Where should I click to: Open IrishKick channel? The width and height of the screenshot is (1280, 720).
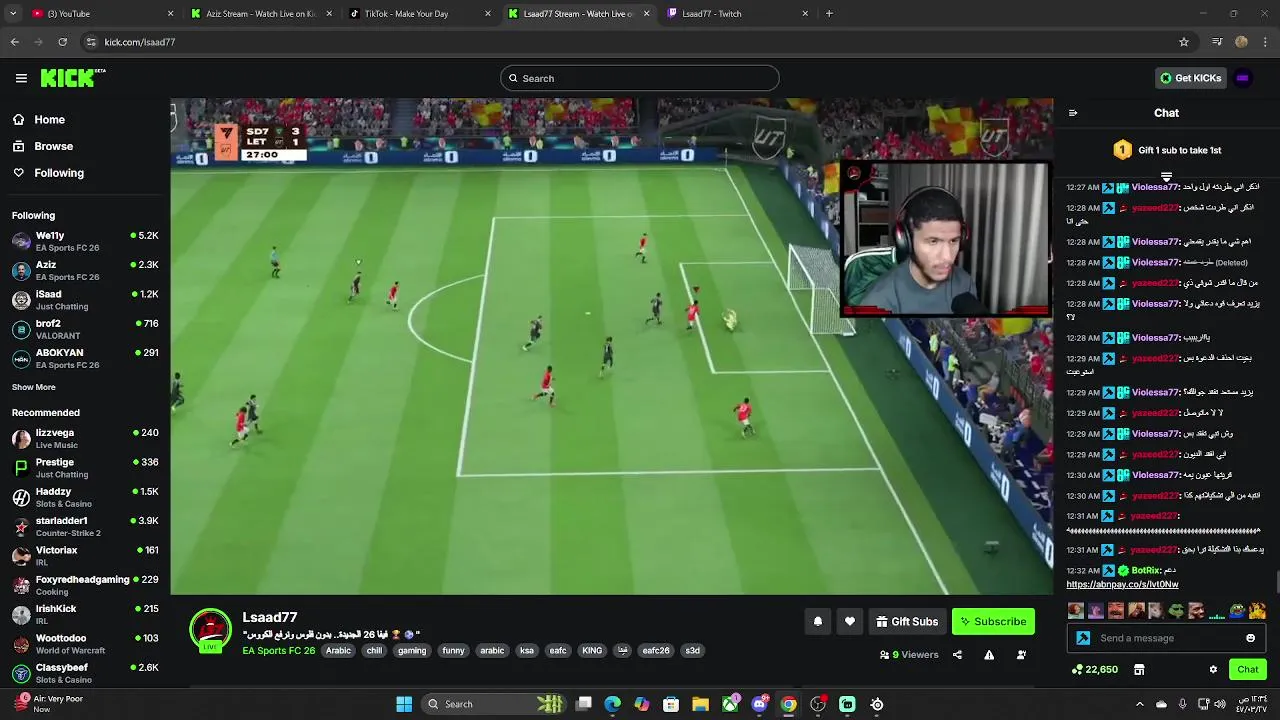coord(85,614)
